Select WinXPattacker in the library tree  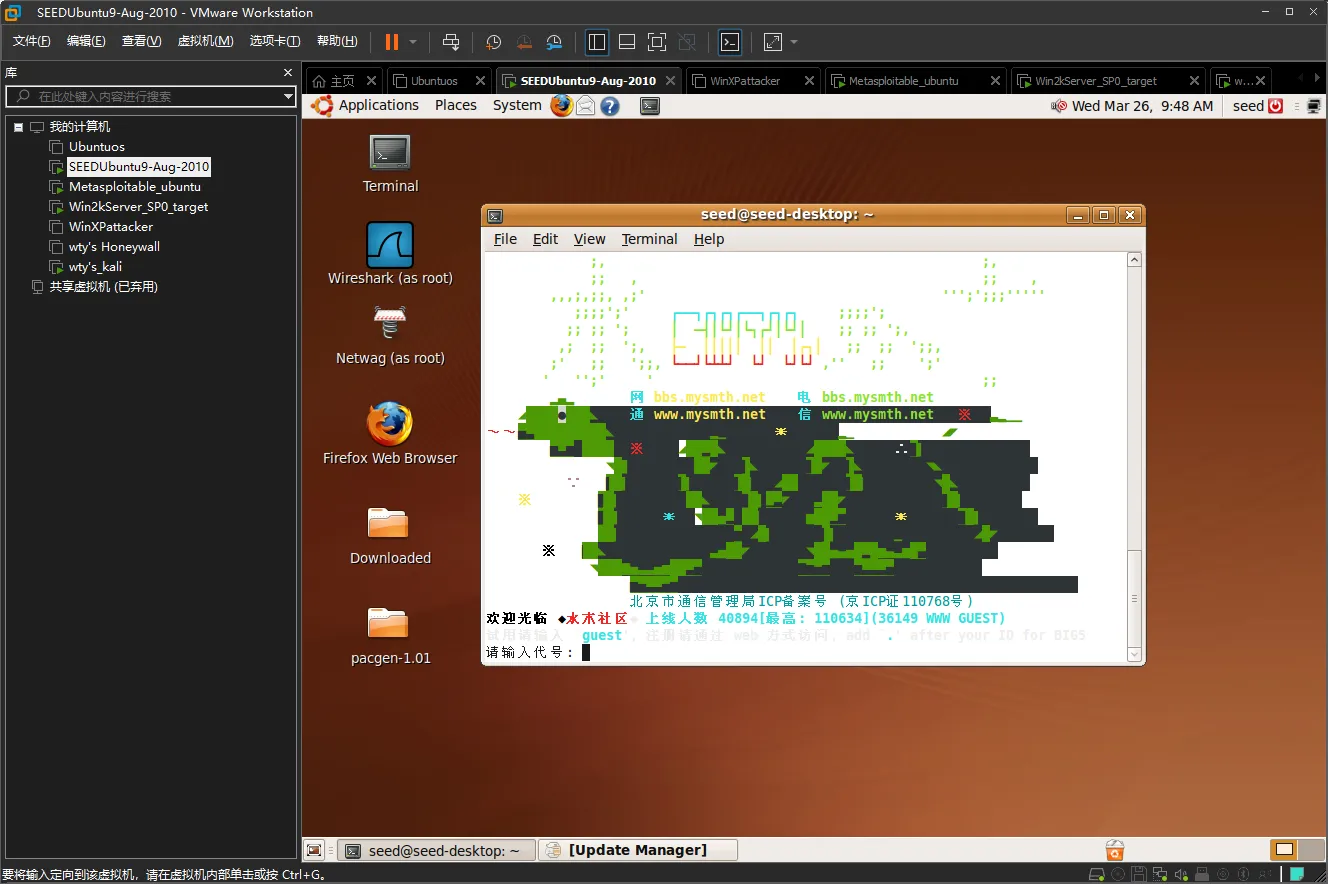[110, 227]
